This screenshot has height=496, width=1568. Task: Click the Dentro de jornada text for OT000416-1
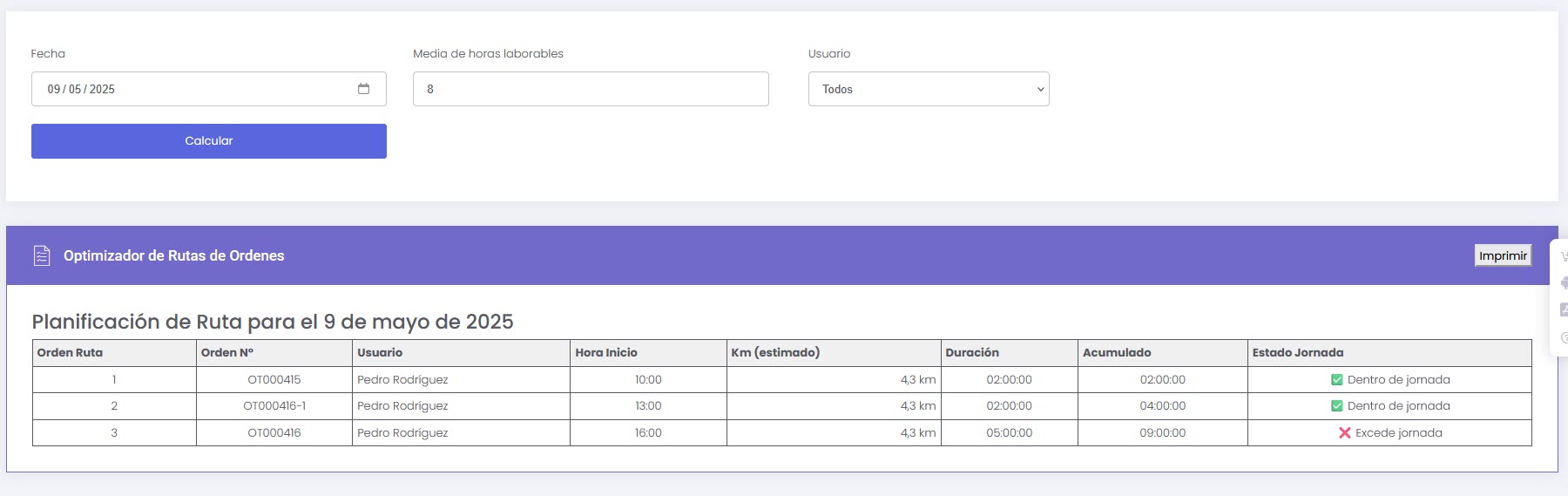point(1399,406)
